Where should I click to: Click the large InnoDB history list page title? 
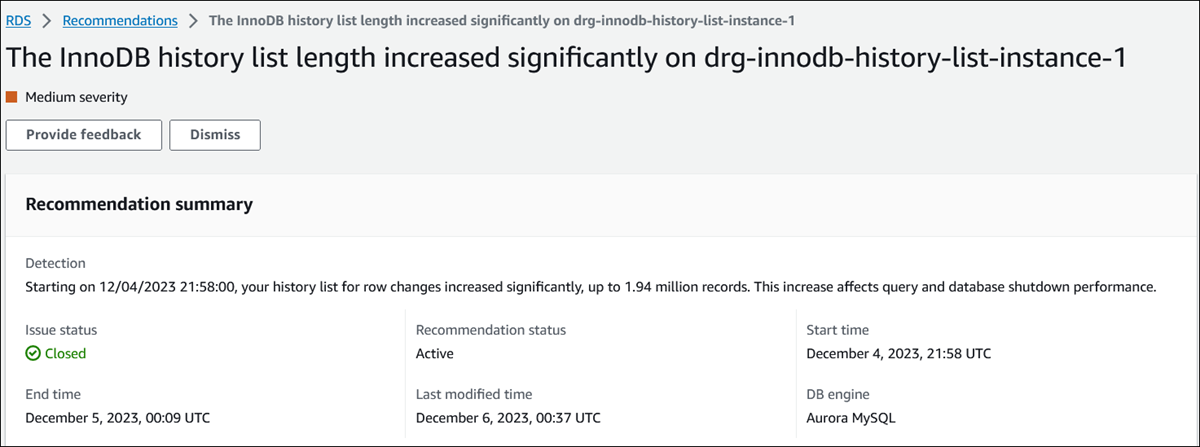pos(566,57)
